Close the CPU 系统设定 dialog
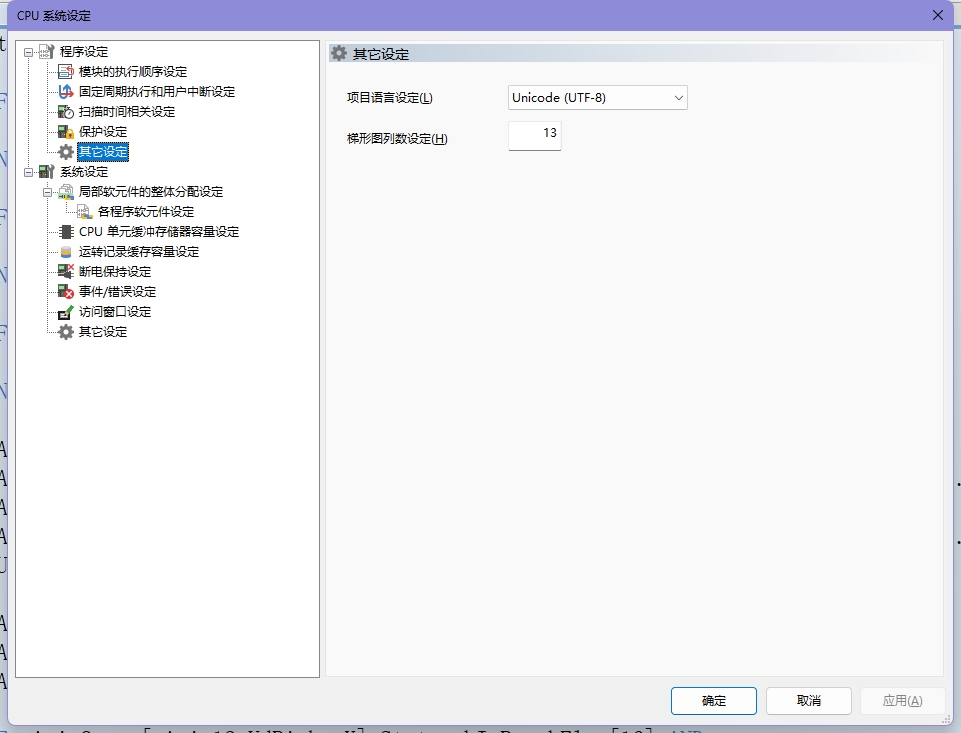961x733 pixels. pyautogui.click(x=938, y=15)
